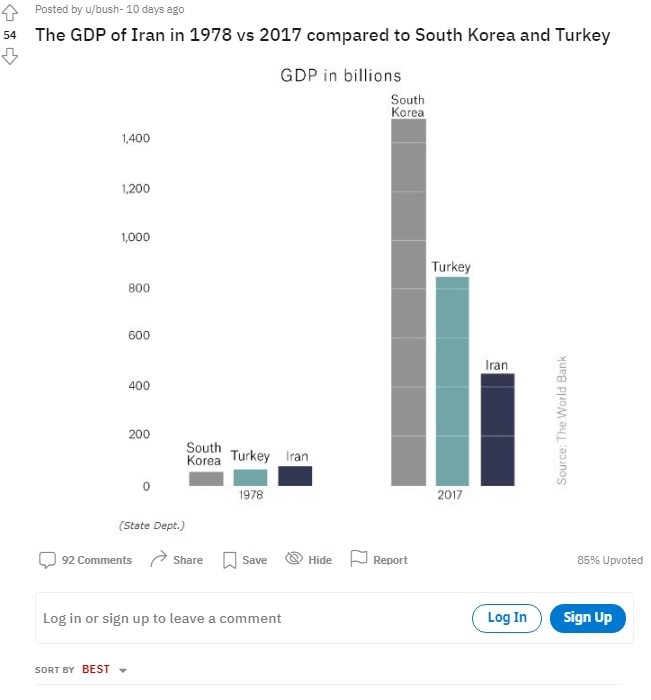Click the Share arrow icon

click(x=158, y=559)
